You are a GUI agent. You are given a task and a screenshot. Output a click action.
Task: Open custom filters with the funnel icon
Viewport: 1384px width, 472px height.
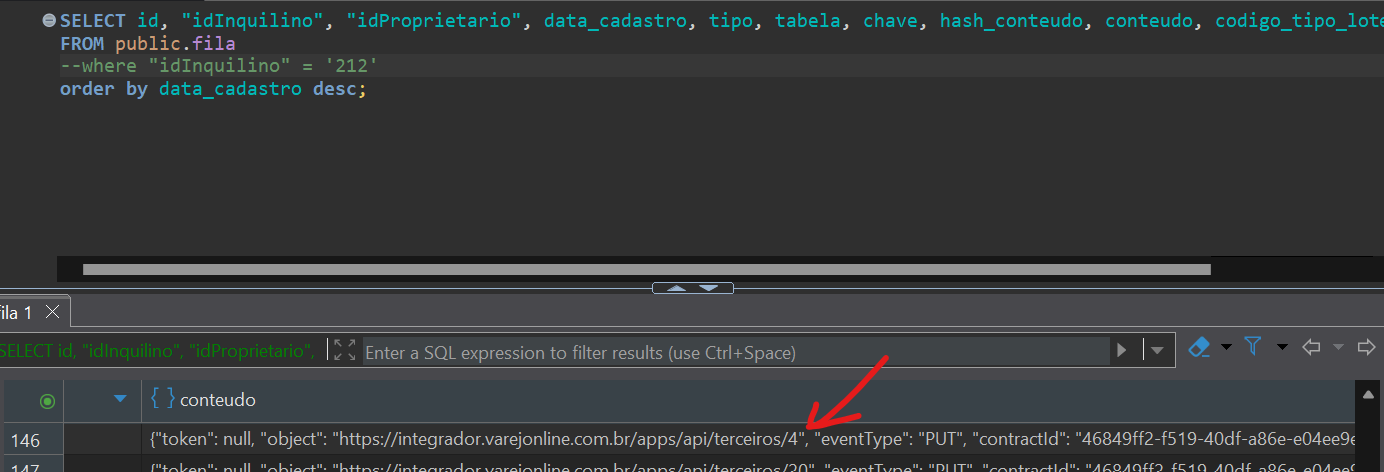coord(1253,346)
